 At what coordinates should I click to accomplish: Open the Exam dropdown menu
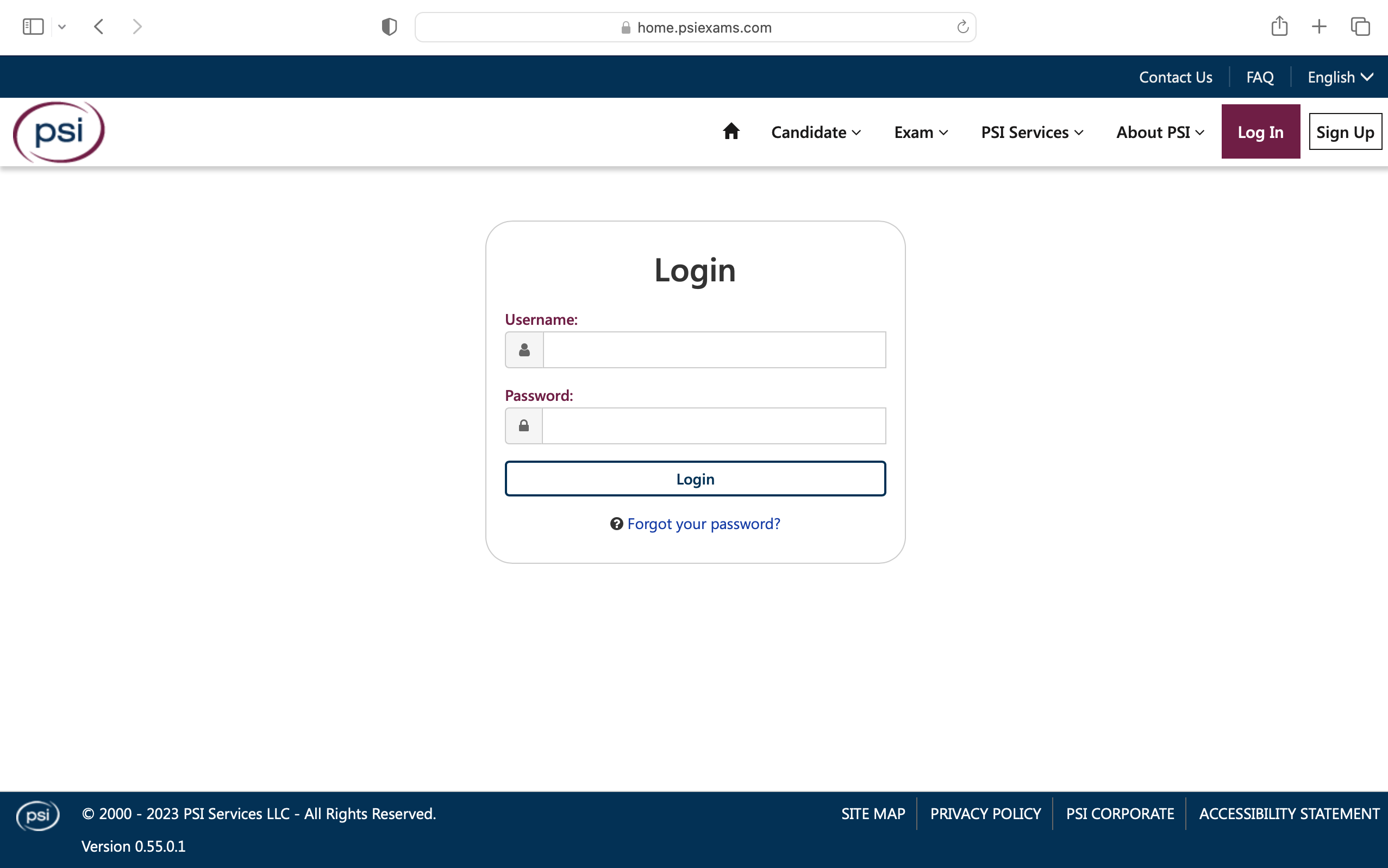pos(921,133)
